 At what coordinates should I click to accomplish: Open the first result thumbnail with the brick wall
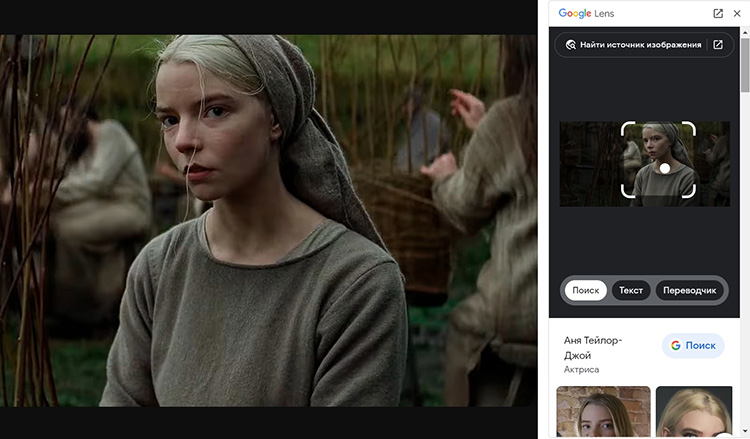[603, 412]
